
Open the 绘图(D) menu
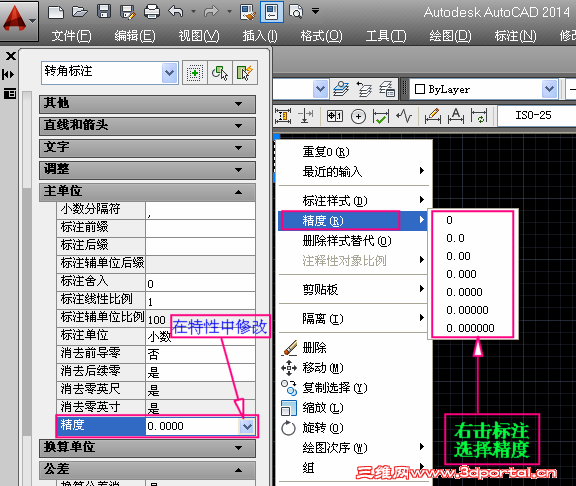click(450, 36)
